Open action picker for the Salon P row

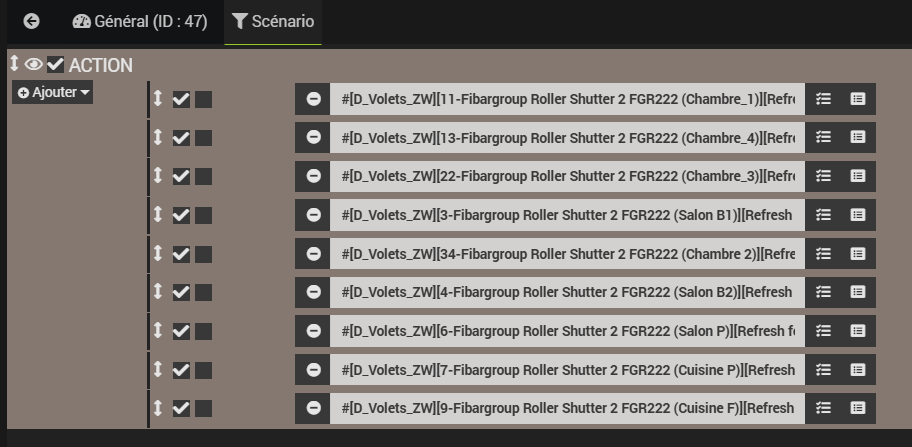[x=823, y=331]
